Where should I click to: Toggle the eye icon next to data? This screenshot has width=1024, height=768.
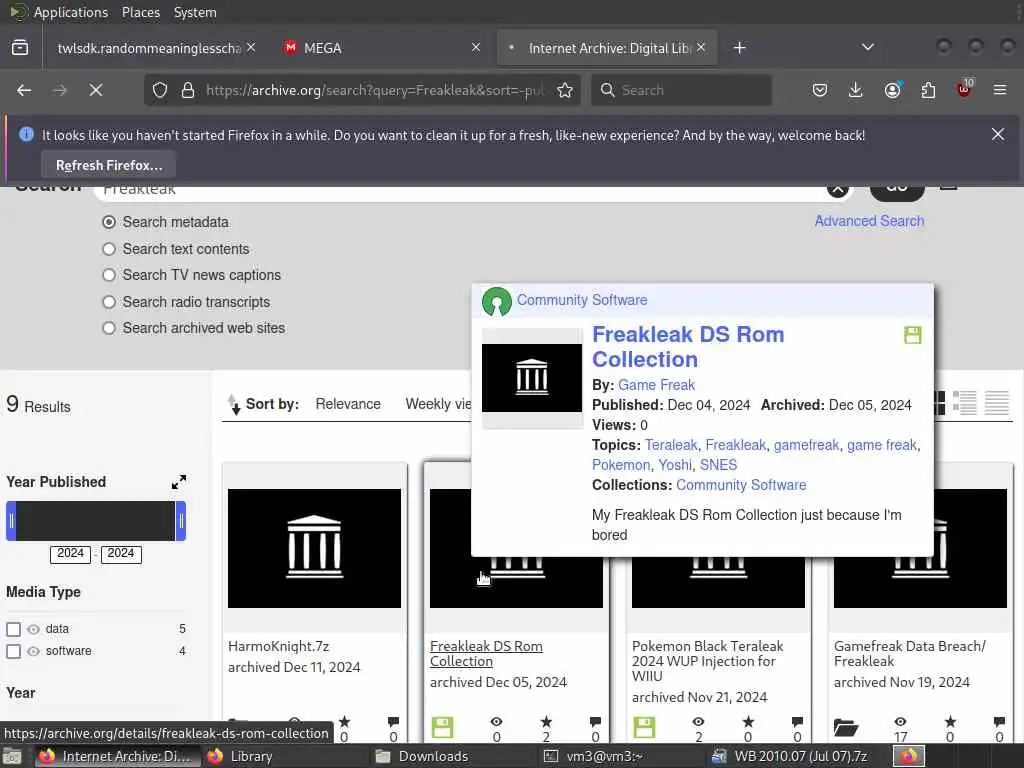point(33,630)
